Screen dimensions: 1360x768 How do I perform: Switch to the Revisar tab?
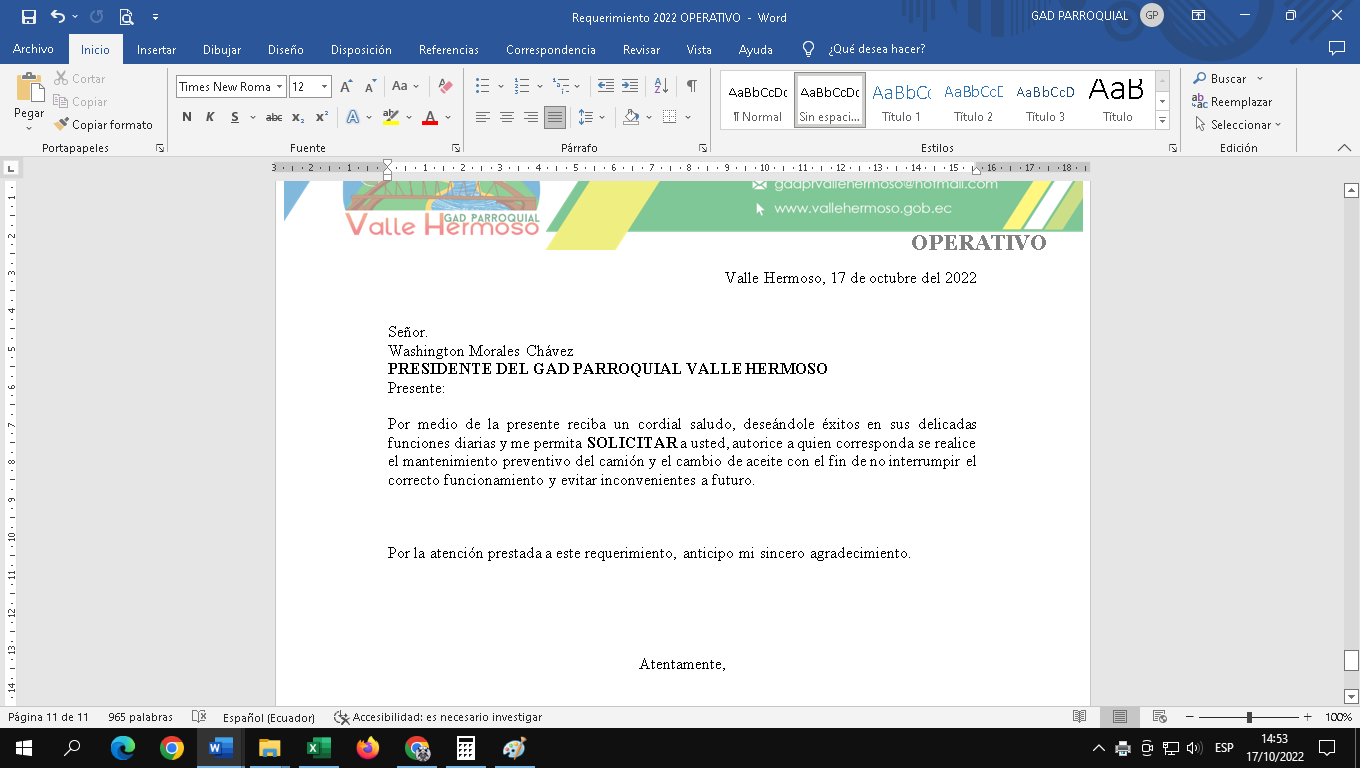tap(641, 49)
